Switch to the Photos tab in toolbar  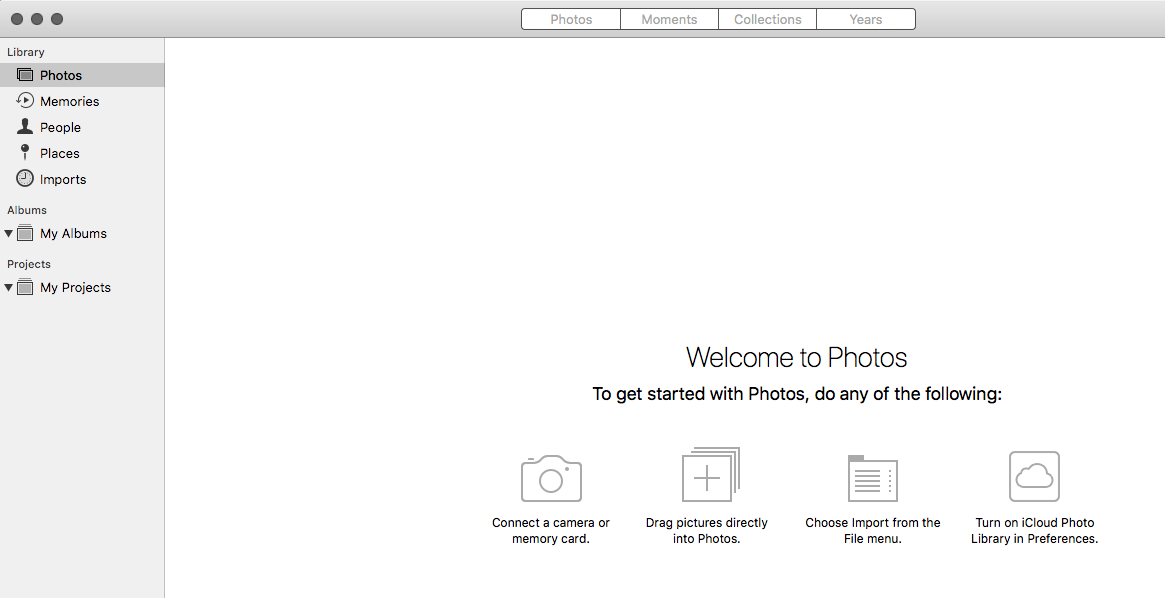tap(571, 19)
